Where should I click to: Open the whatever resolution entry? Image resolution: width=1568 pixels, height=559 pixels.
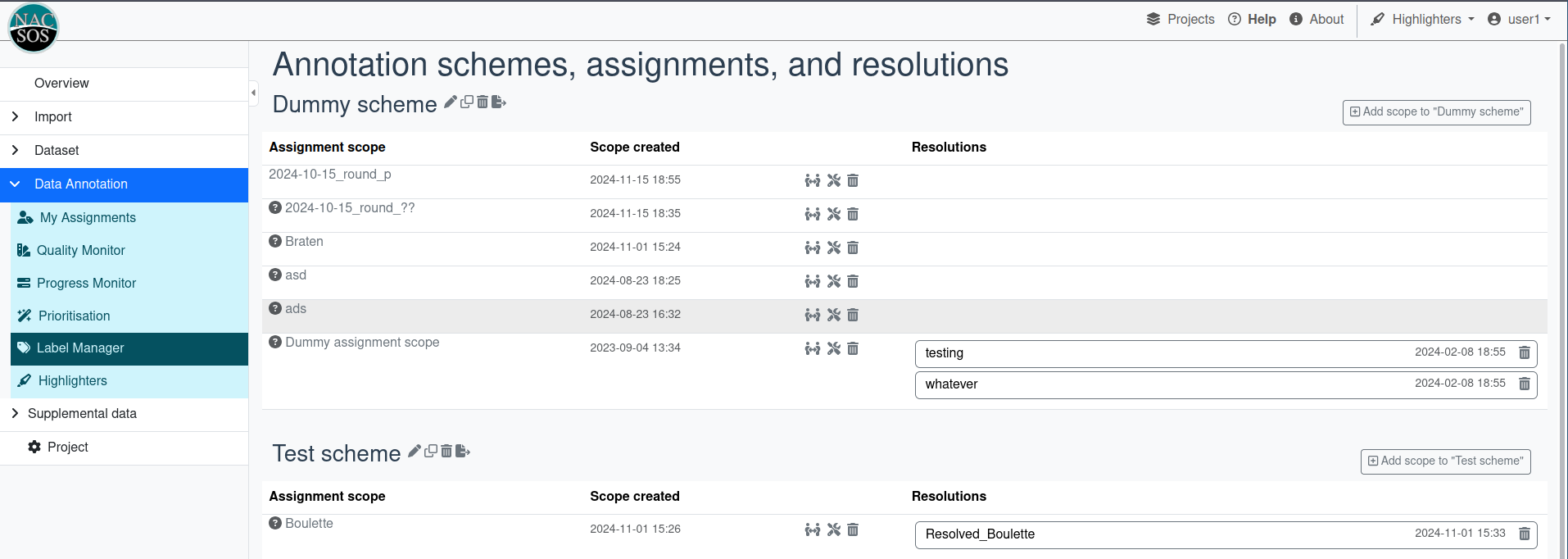[951, 384]
